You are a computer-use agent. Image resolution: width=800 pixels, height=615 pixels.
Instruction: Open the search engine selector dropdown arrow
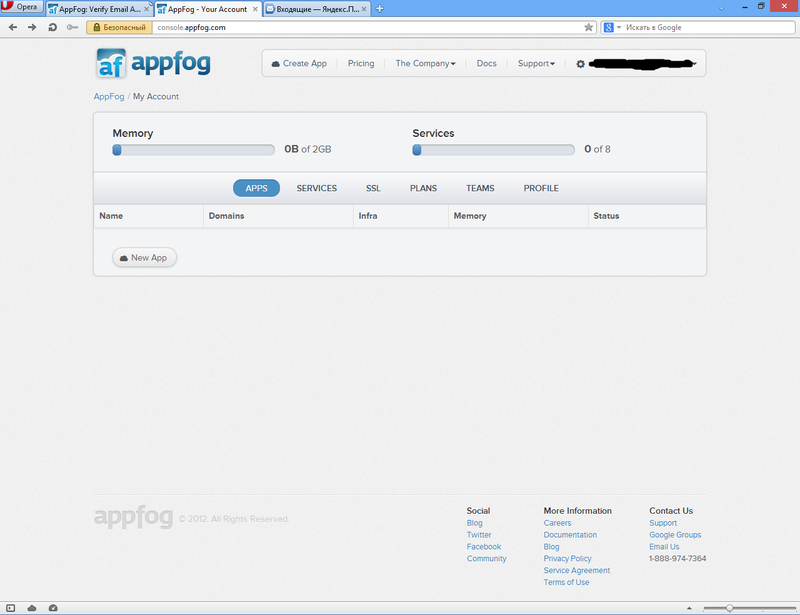619,28
